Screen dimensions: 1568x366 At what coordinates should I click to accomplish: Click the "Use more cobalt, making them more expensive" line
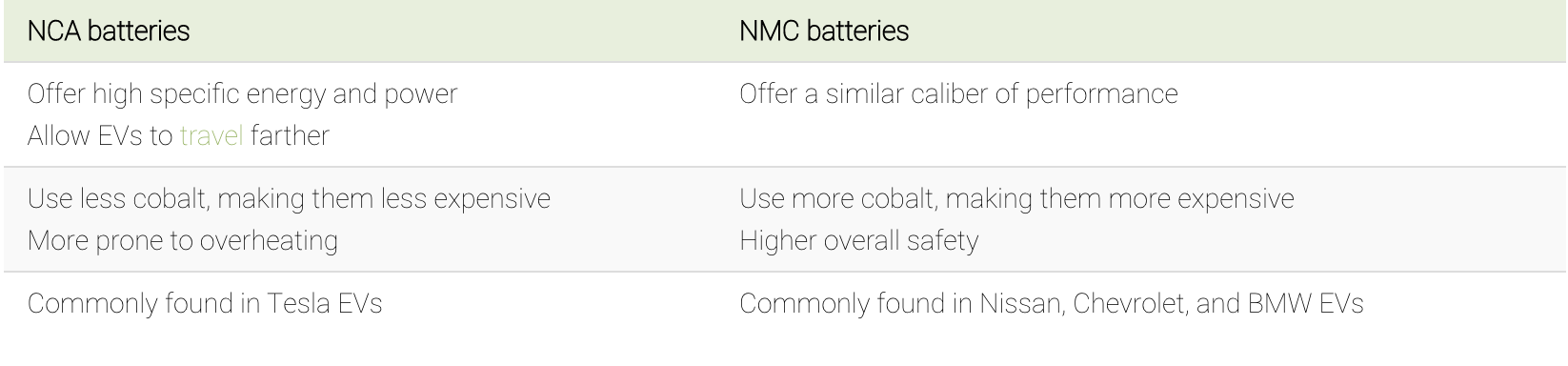click(x=1016, y=198)
